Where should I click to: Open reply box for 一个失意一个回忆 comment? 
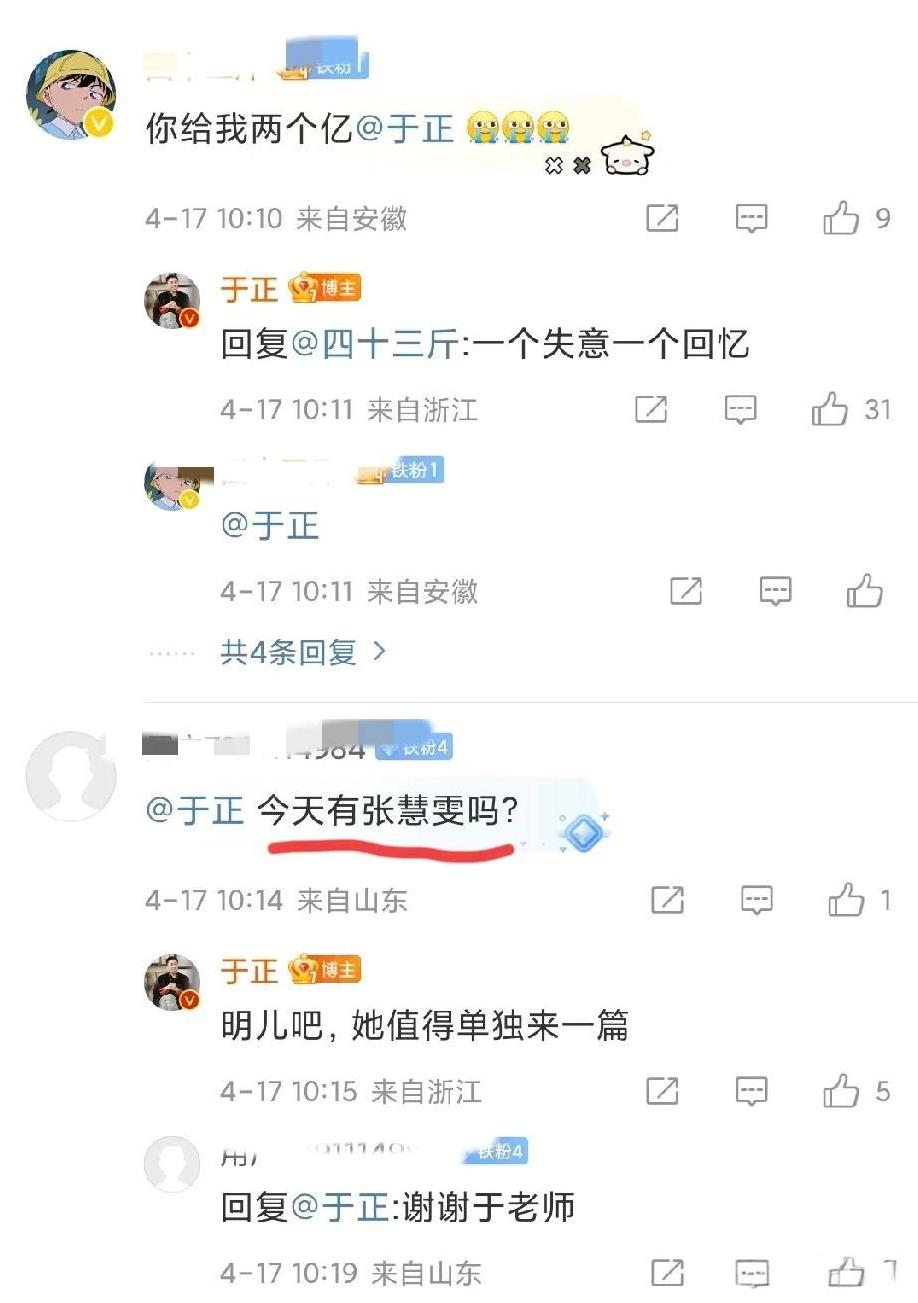(741, 409)
